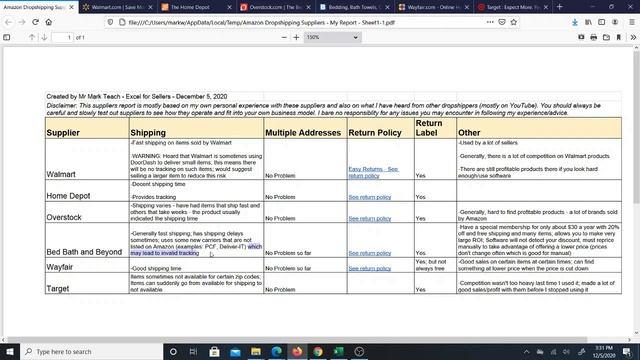Image resolution: width=640 pixels, height=360 pixels.
Task: Open the Firefox hamburger menu
Action: (631, 22)
